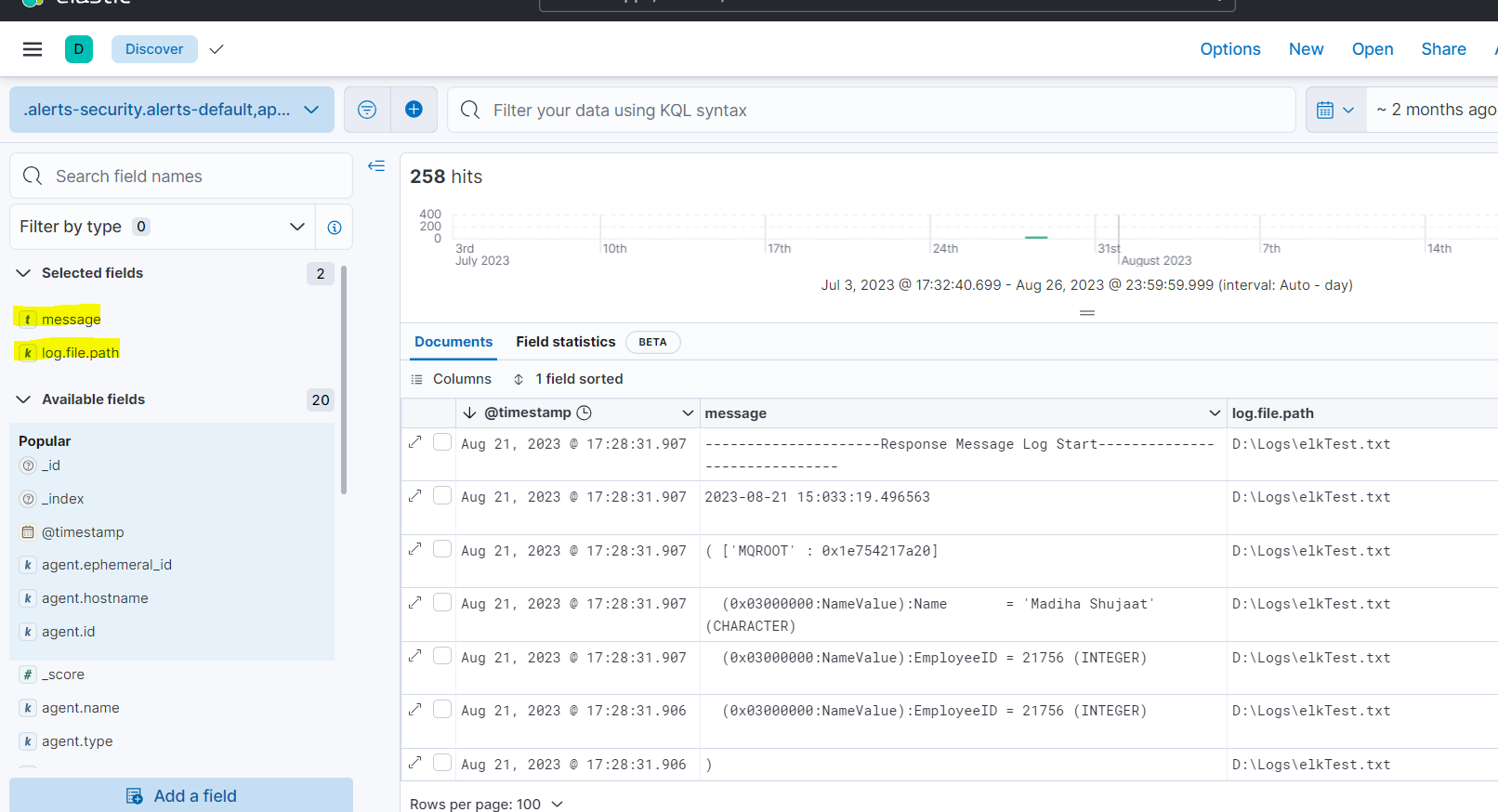
Task: Open the saved query filter menu icon
Action: coord(367,110)
